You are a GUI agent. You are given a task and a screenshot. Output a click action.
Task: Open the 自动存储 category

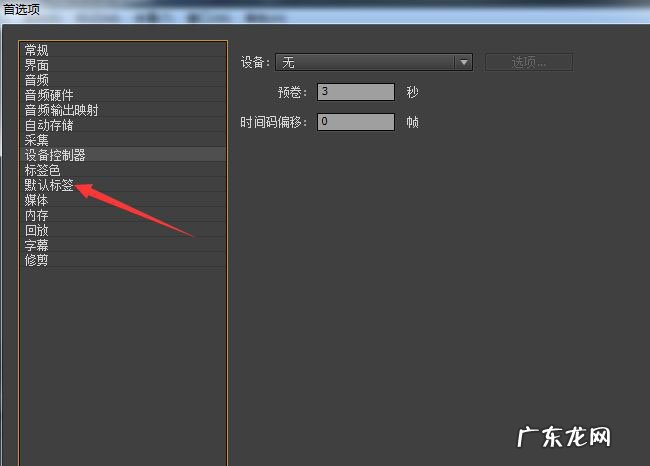(123, 125)
